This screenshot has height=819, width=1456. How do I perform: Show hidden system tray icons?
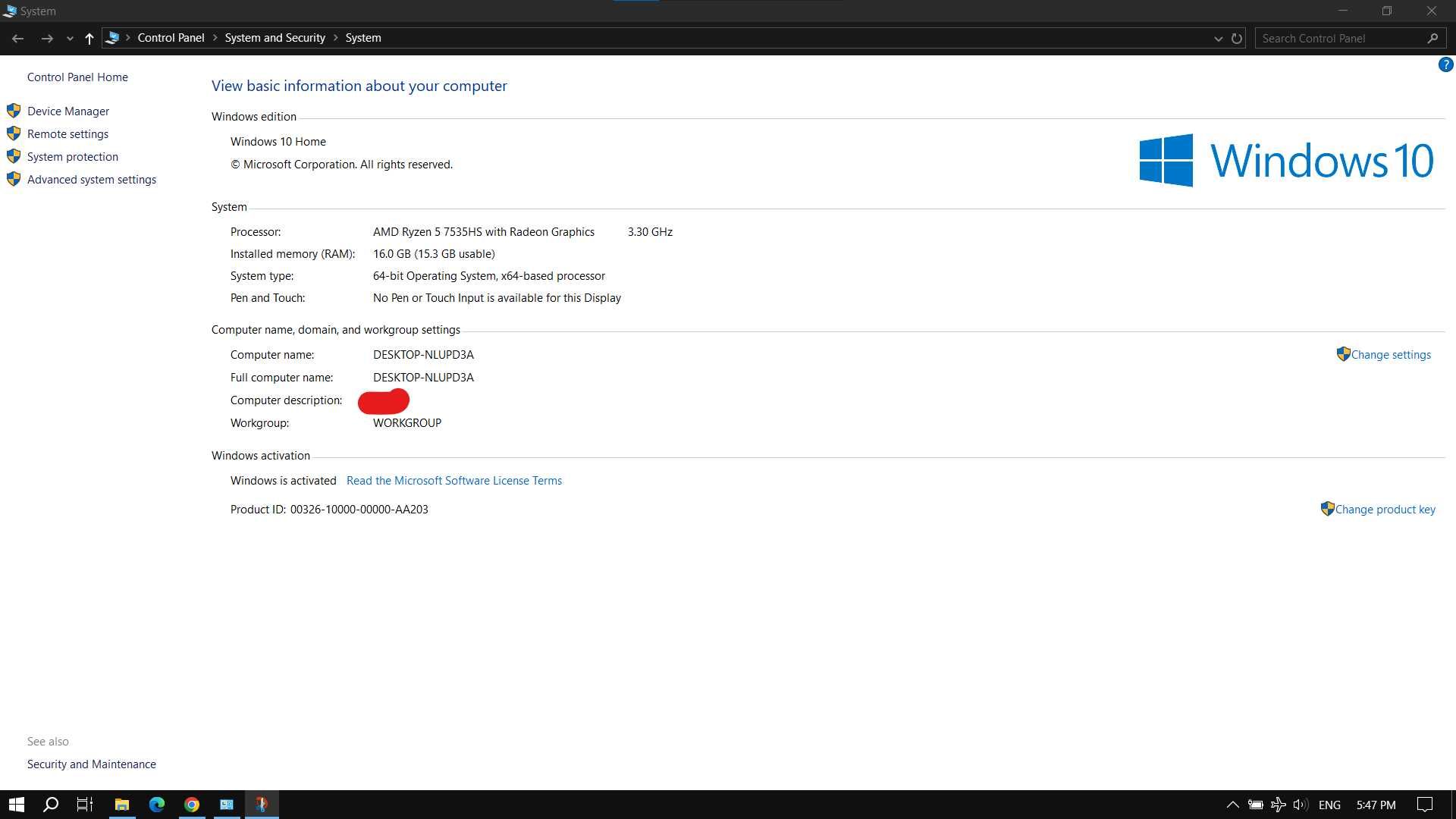(x=1232, y=805)
